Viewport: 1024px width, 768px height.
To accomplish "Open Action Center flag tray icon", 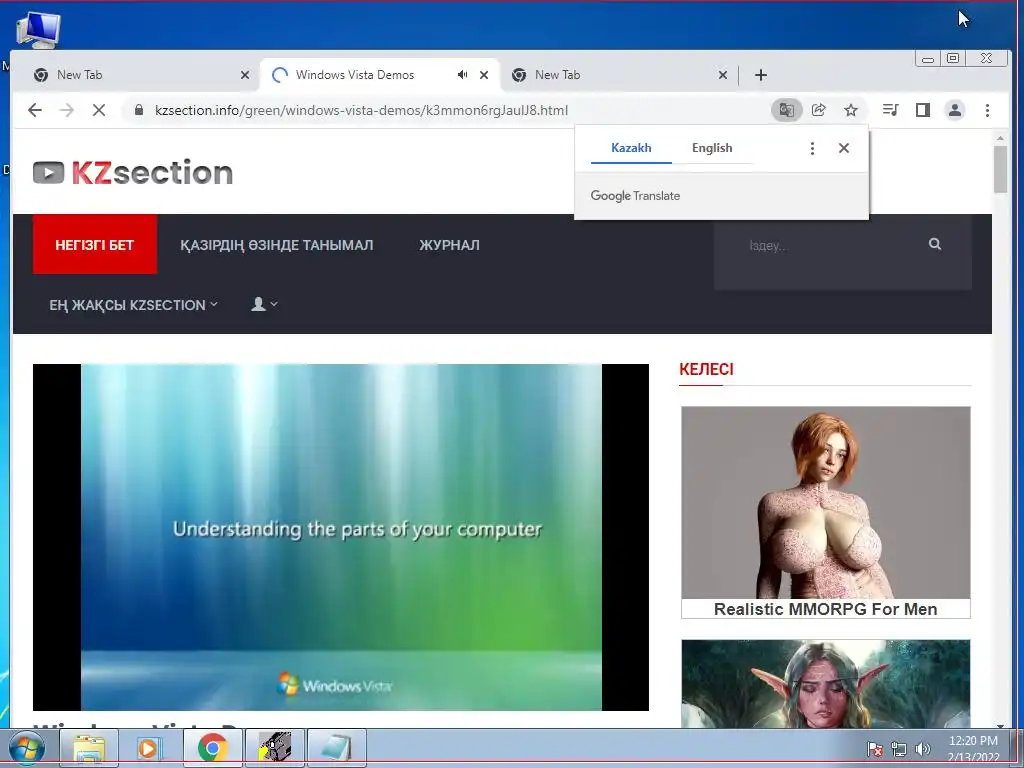I will pos(875,749).
